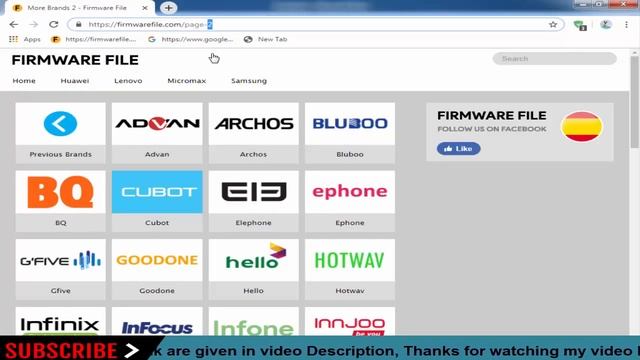Open the Lenovo menu item

[x=128, y=81]
